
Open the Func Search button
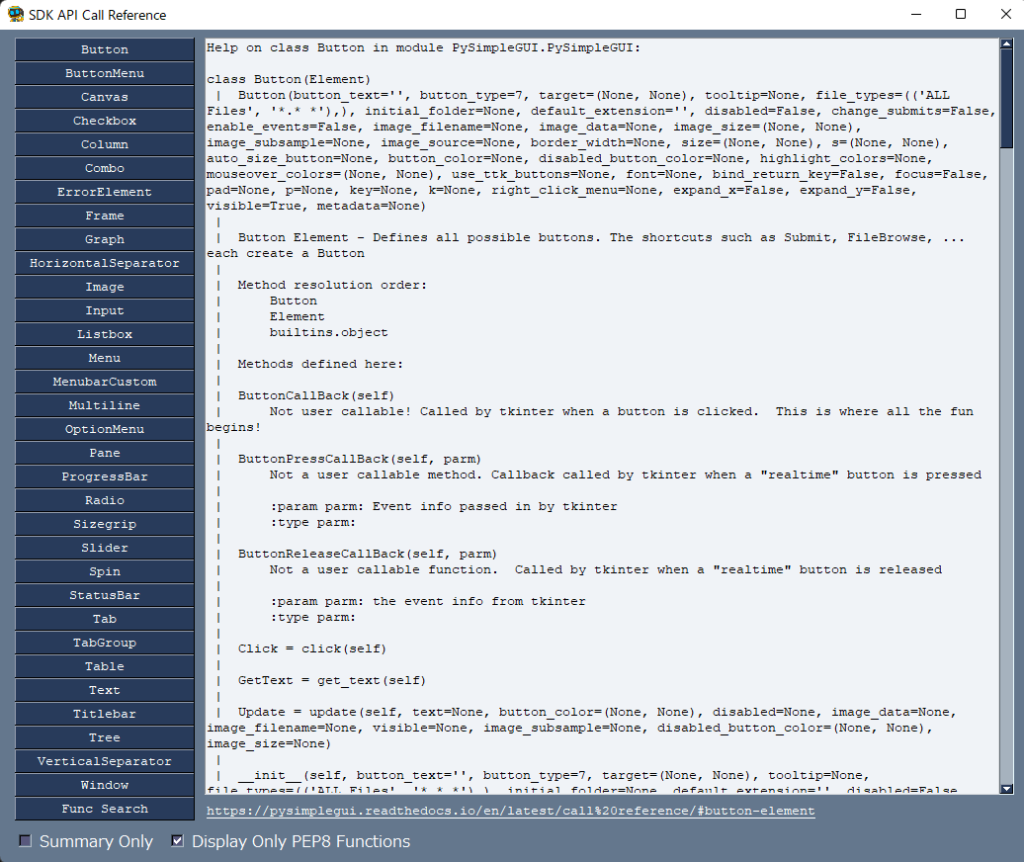(105, 809)
